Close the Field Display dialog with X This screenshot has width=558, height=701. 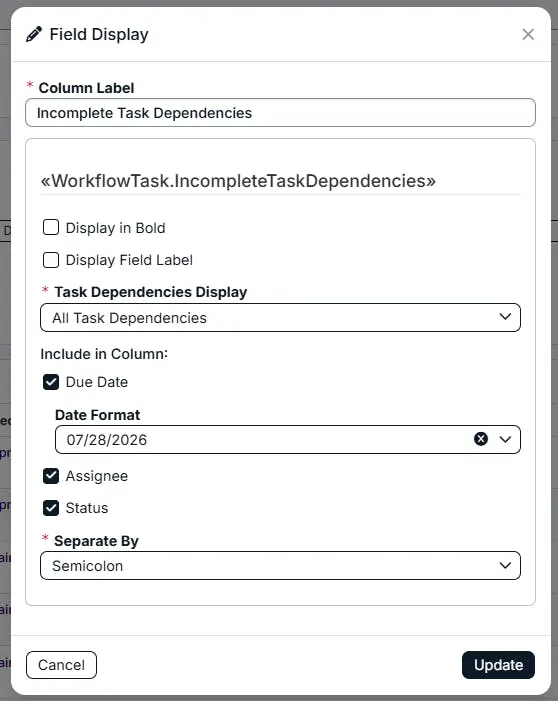coord(528,34)
